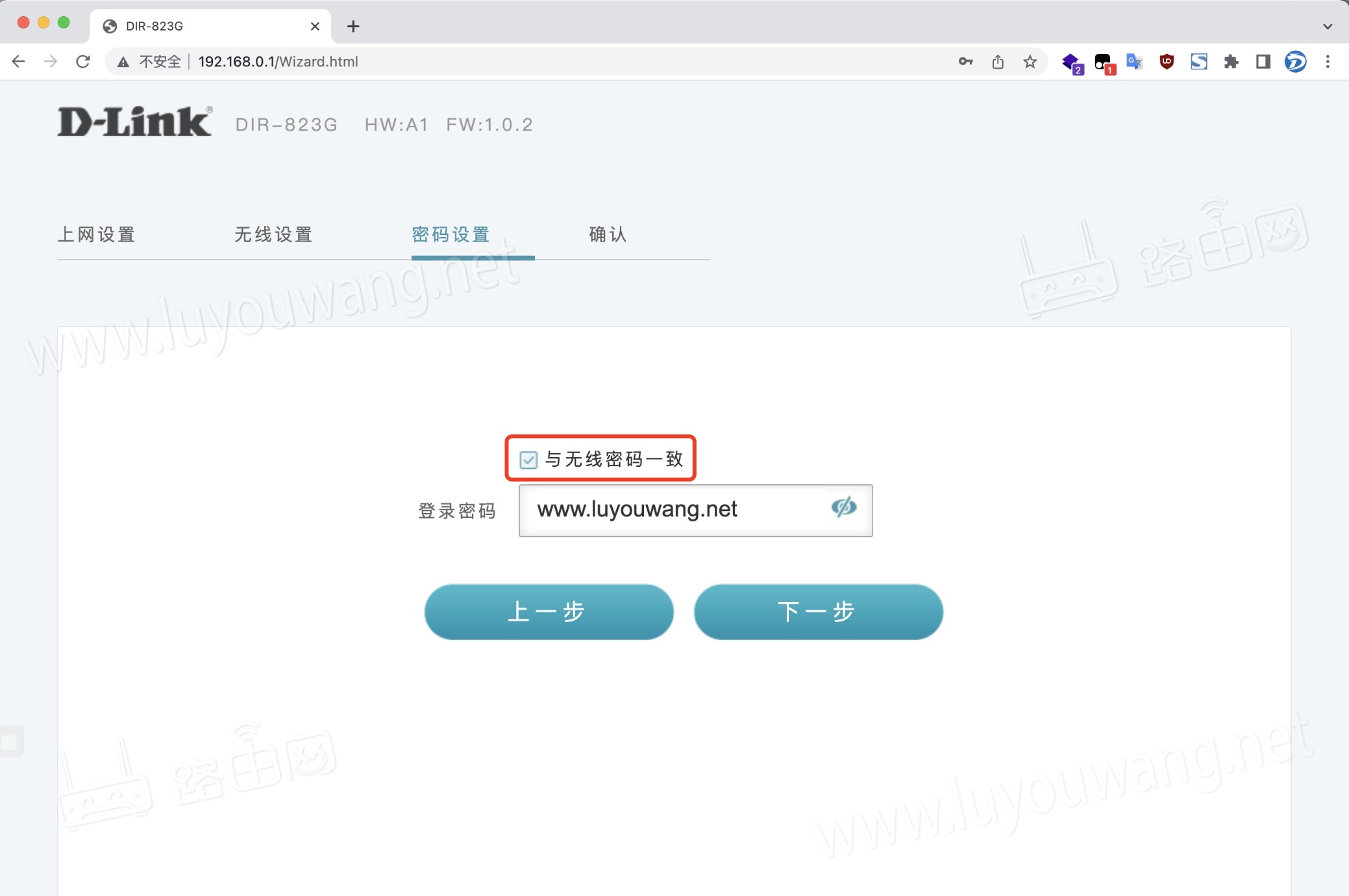1349x896 pixels.
Task: Open the uBlock Origin extension
Action: (x=1167, y=61)
